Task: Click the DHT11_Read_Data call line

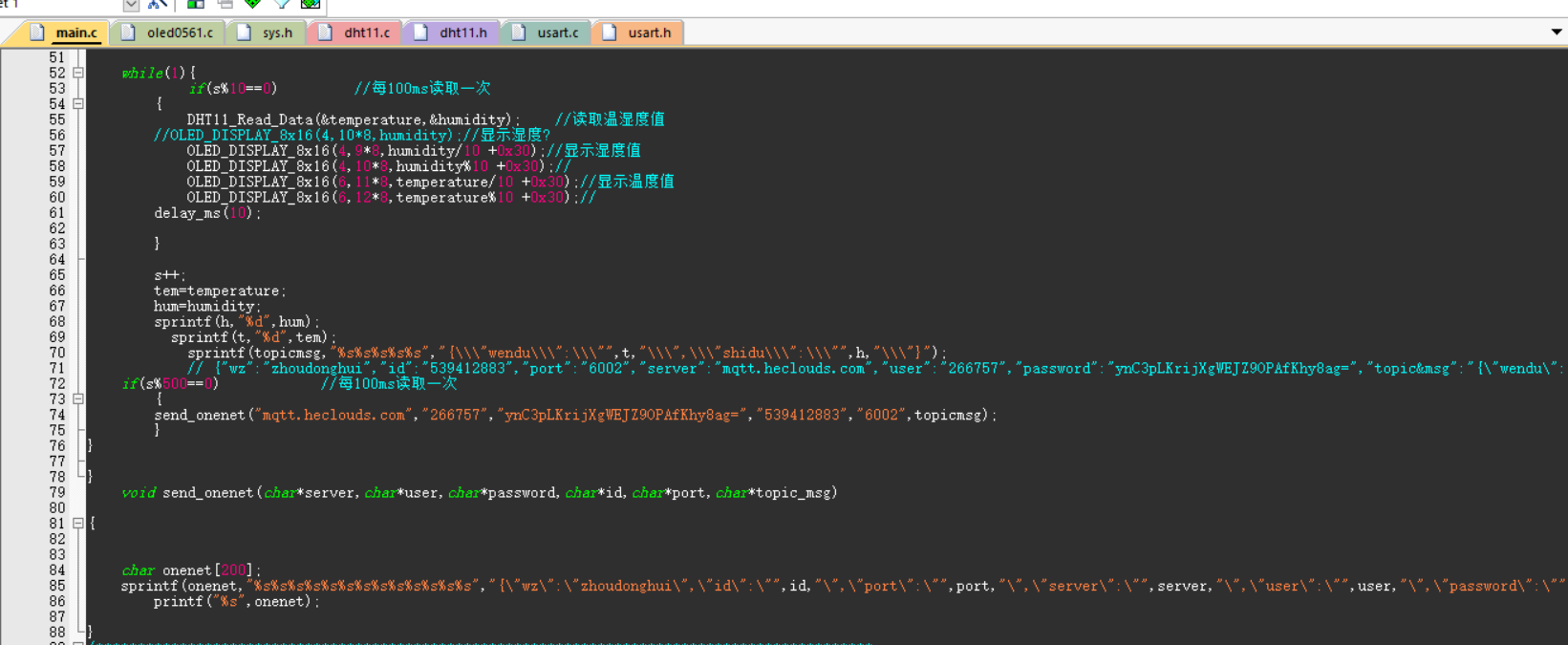Action: tap(354, 119)
